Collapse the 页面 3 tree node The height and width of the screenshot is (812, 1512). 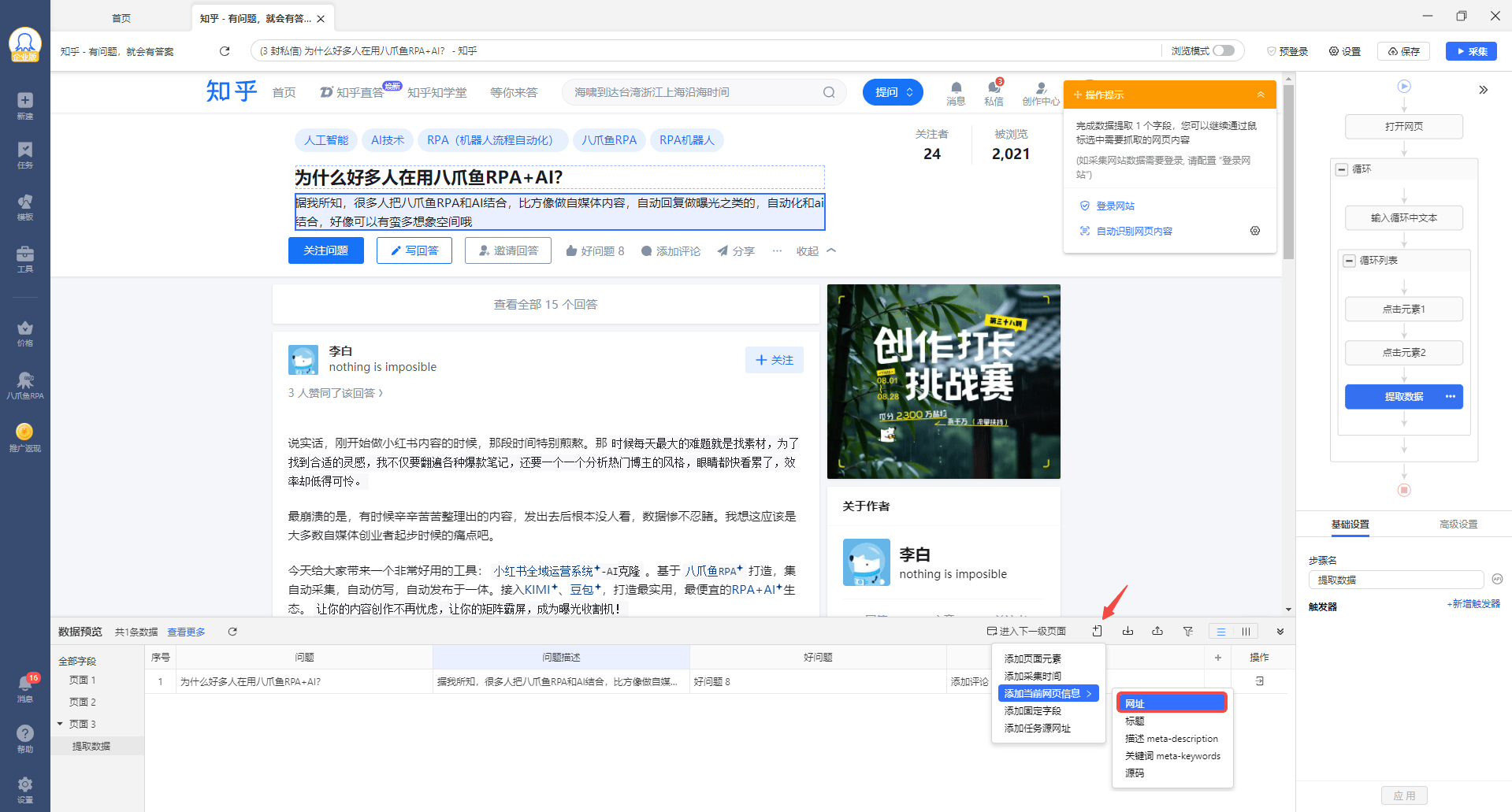(x=60, y=724)
